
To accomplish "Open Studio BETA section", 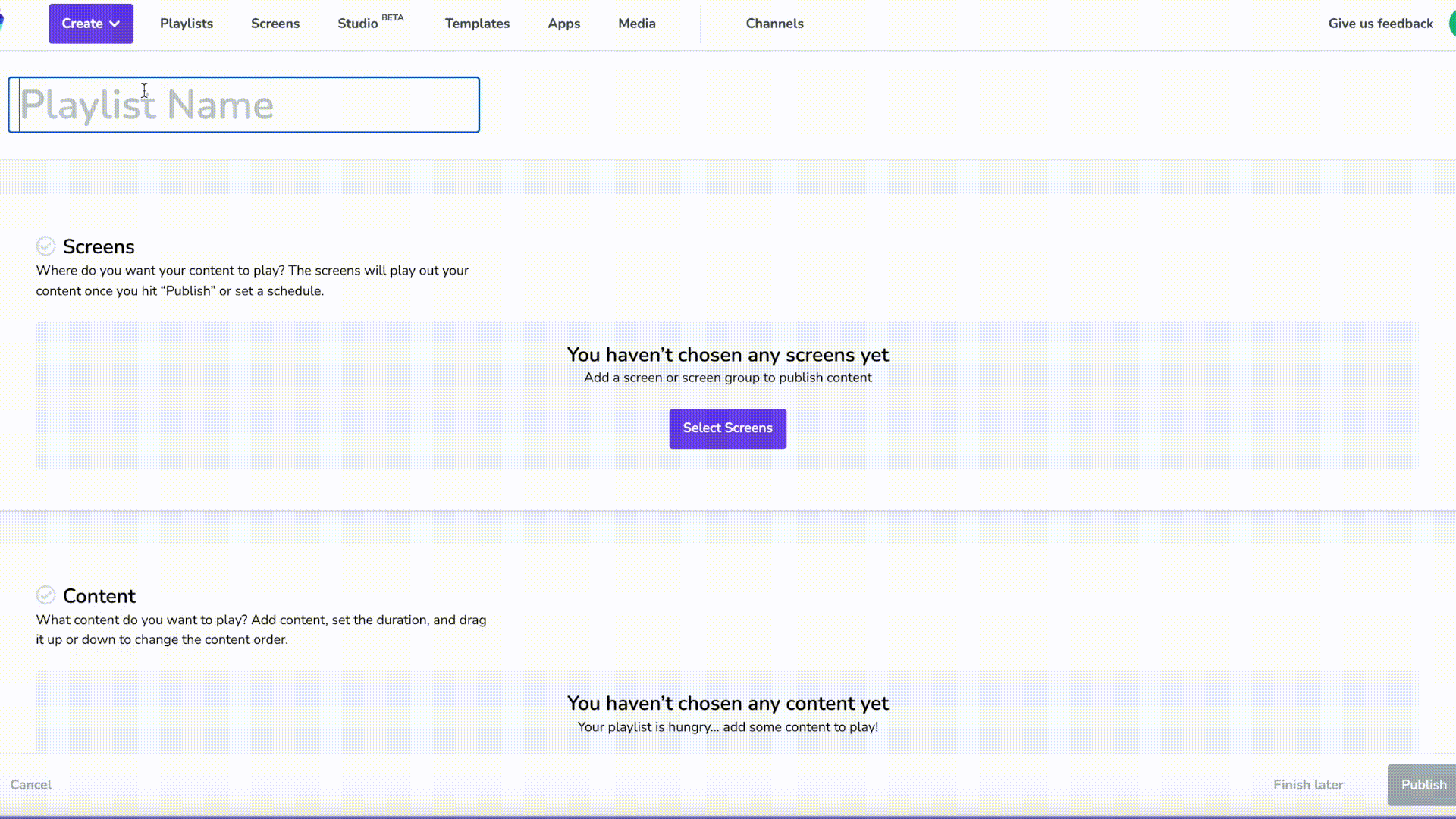I will pos(370,23).
